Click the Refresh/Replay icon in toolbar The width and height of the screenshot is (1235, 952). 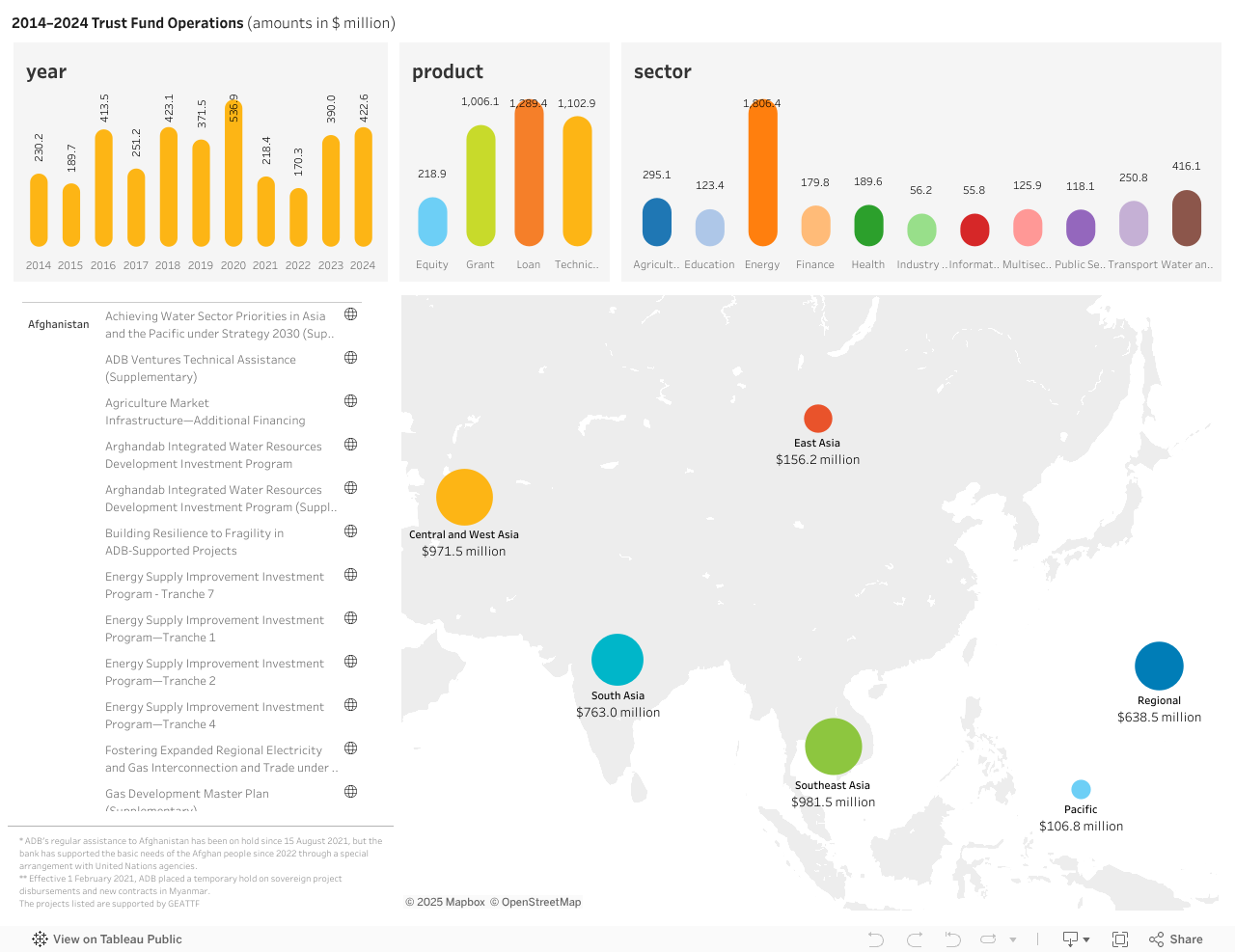point(988,939)
